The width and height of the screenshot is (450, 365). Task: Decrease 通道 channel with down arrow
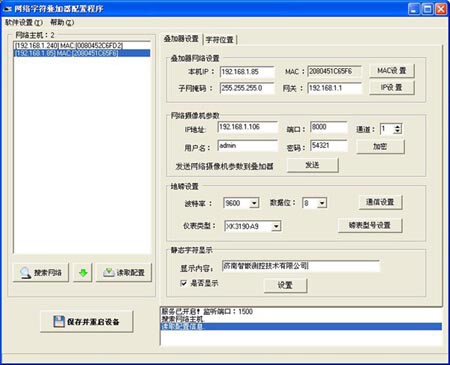click(x=397, y=131)
